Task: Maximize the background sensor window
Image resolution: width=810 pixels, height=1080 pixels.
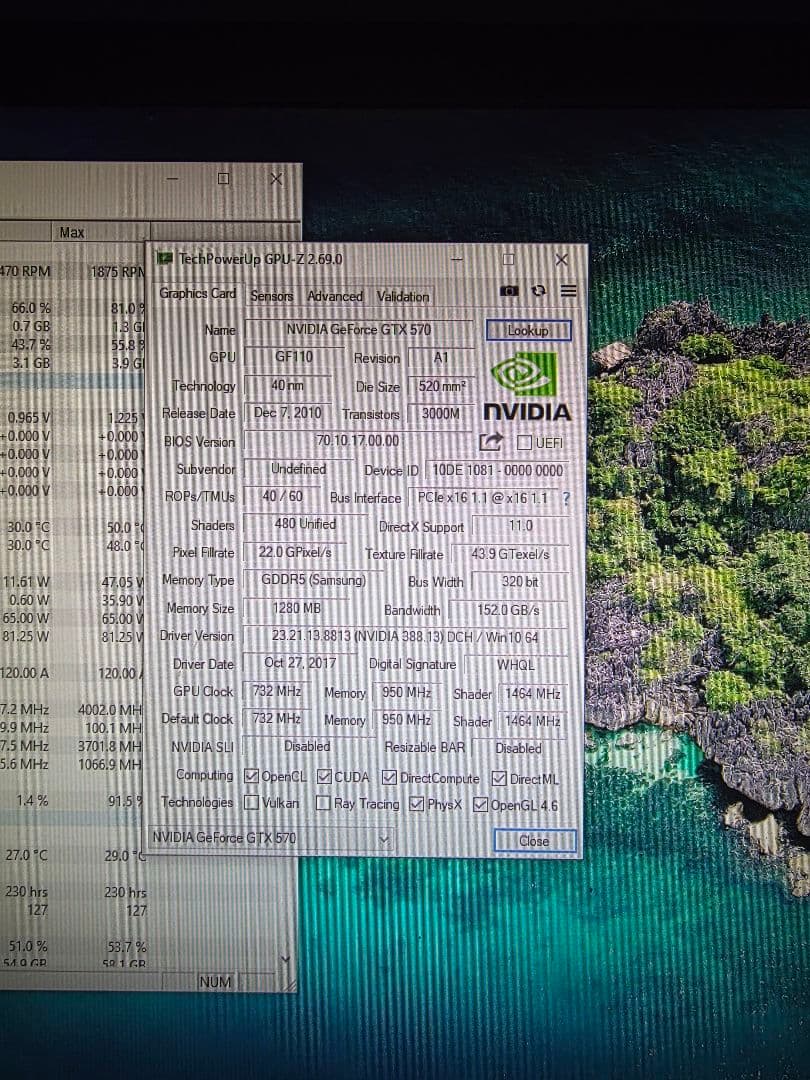Action: tap(223, 178)
